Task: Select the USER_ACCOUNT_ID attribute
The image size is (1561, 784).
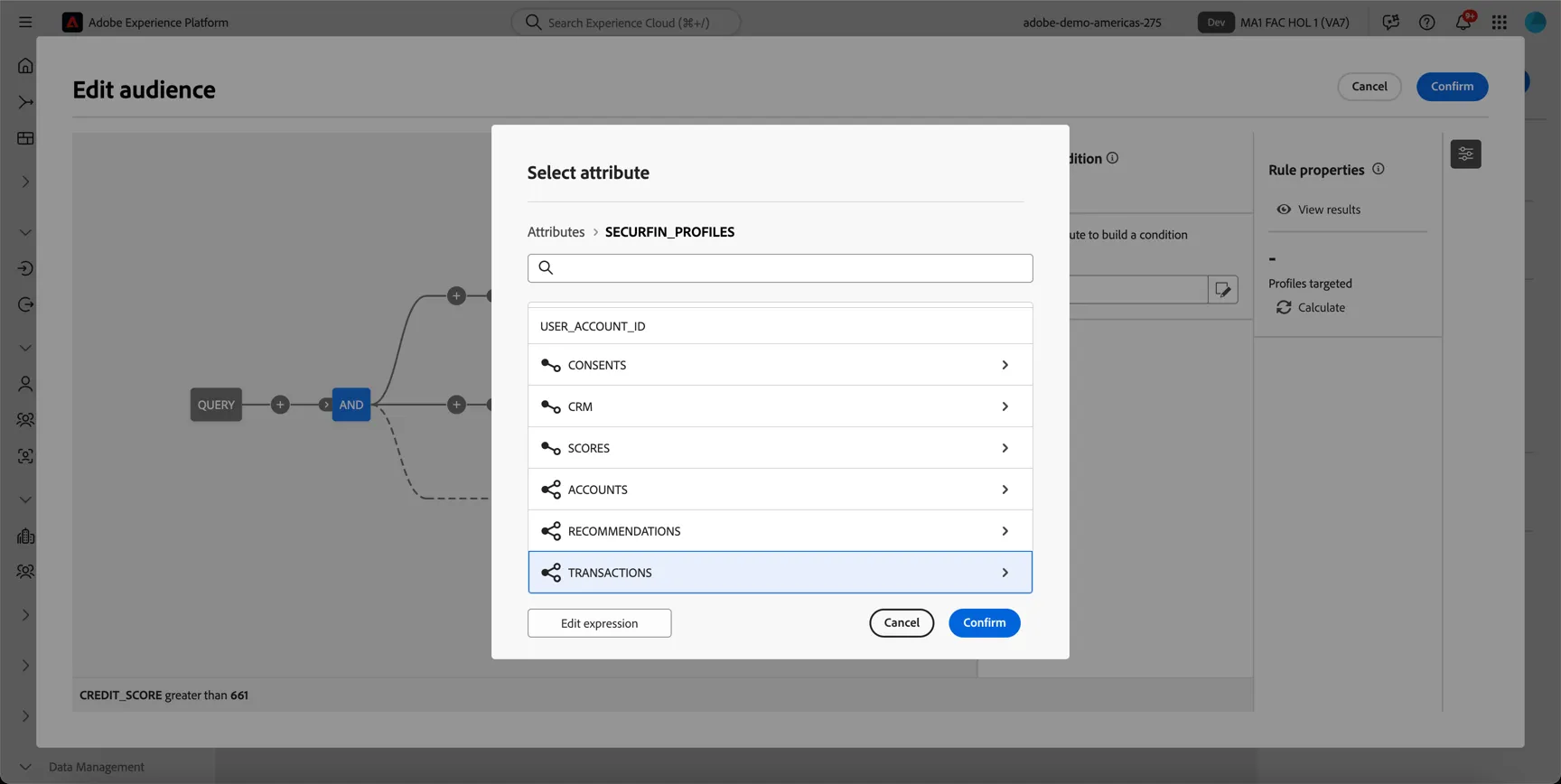Action: 780,326
